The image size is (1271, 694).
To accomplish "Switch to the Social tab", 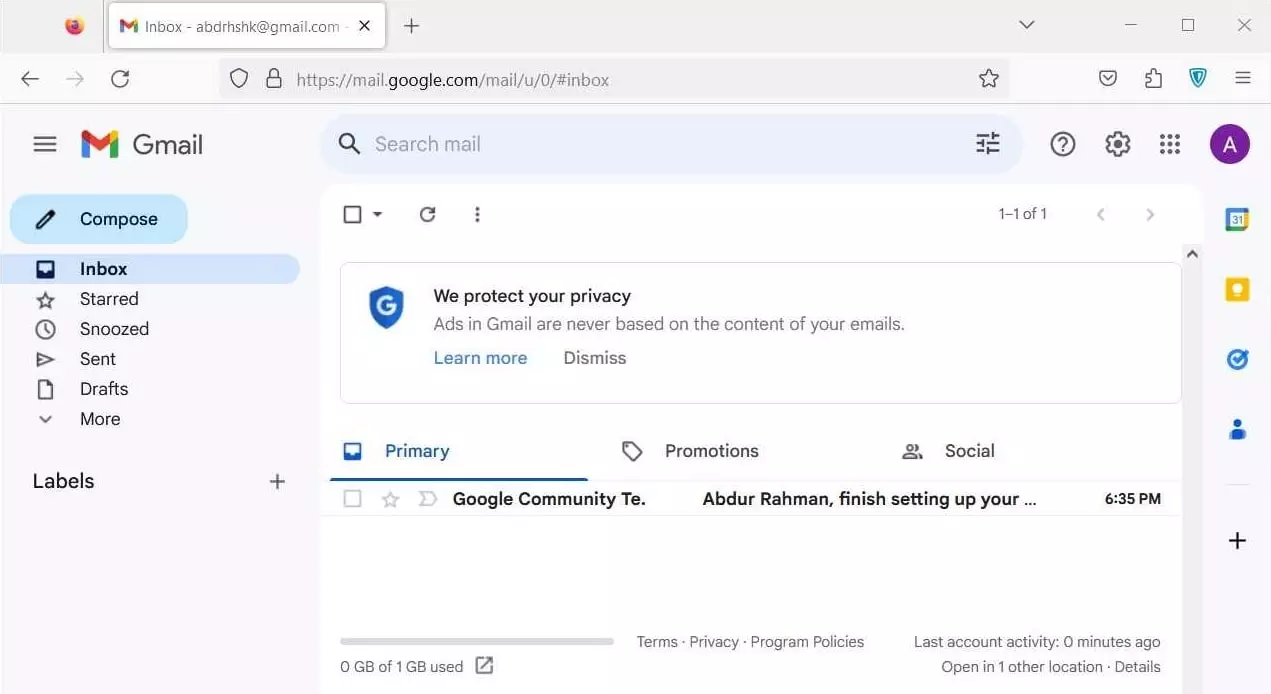I will 969,451.
